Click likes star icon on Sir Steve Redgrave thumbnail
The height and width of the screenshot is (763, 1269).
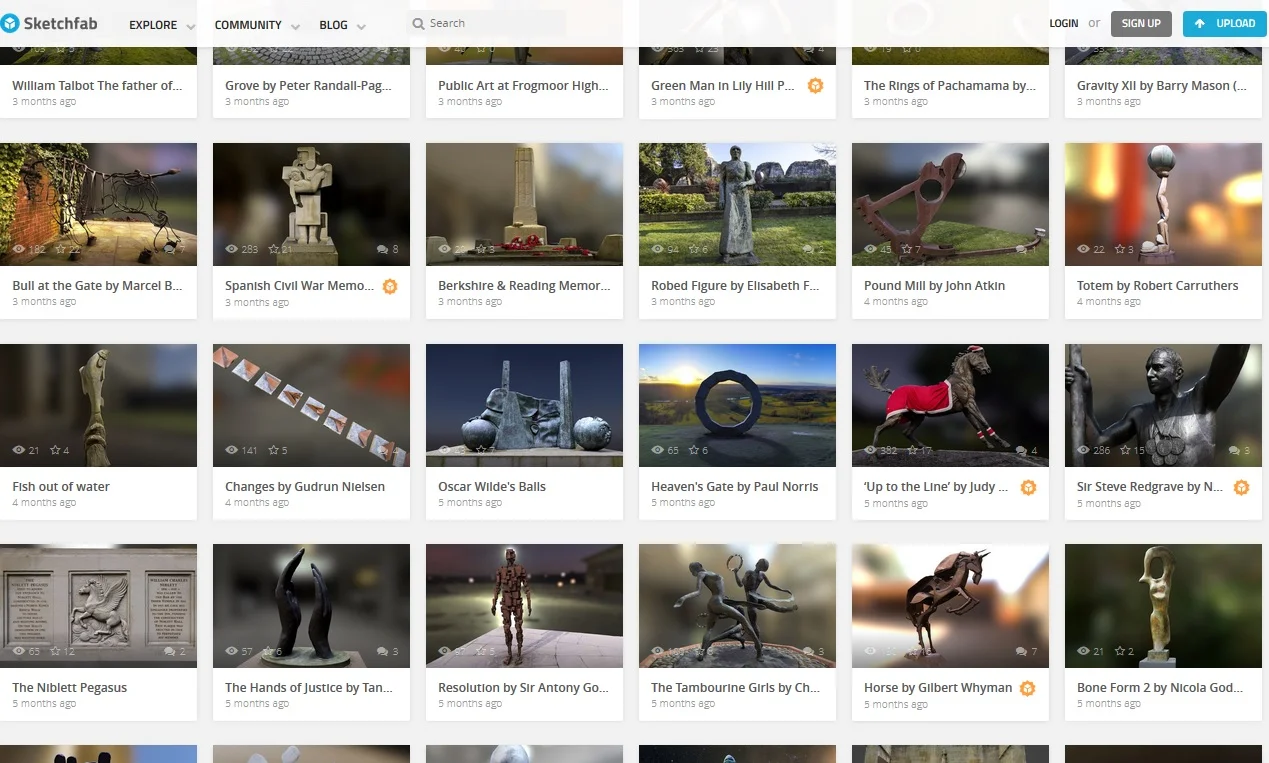pyautogui.click(x=1125, y=450)
